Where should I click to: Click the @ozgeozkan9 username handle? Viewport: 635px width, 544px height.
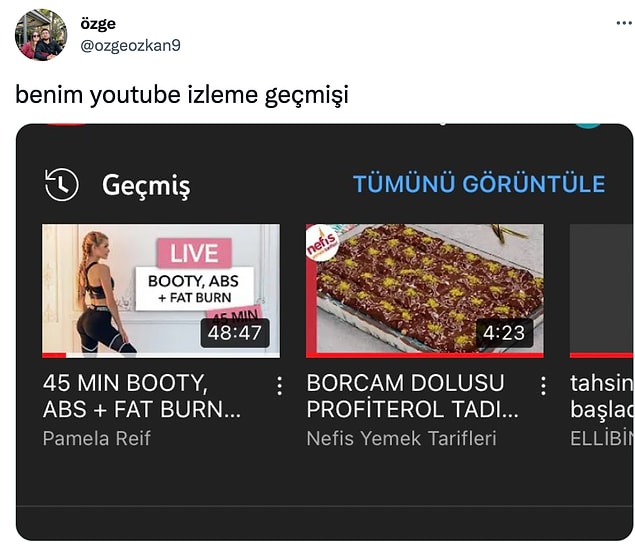coord(130,45)
